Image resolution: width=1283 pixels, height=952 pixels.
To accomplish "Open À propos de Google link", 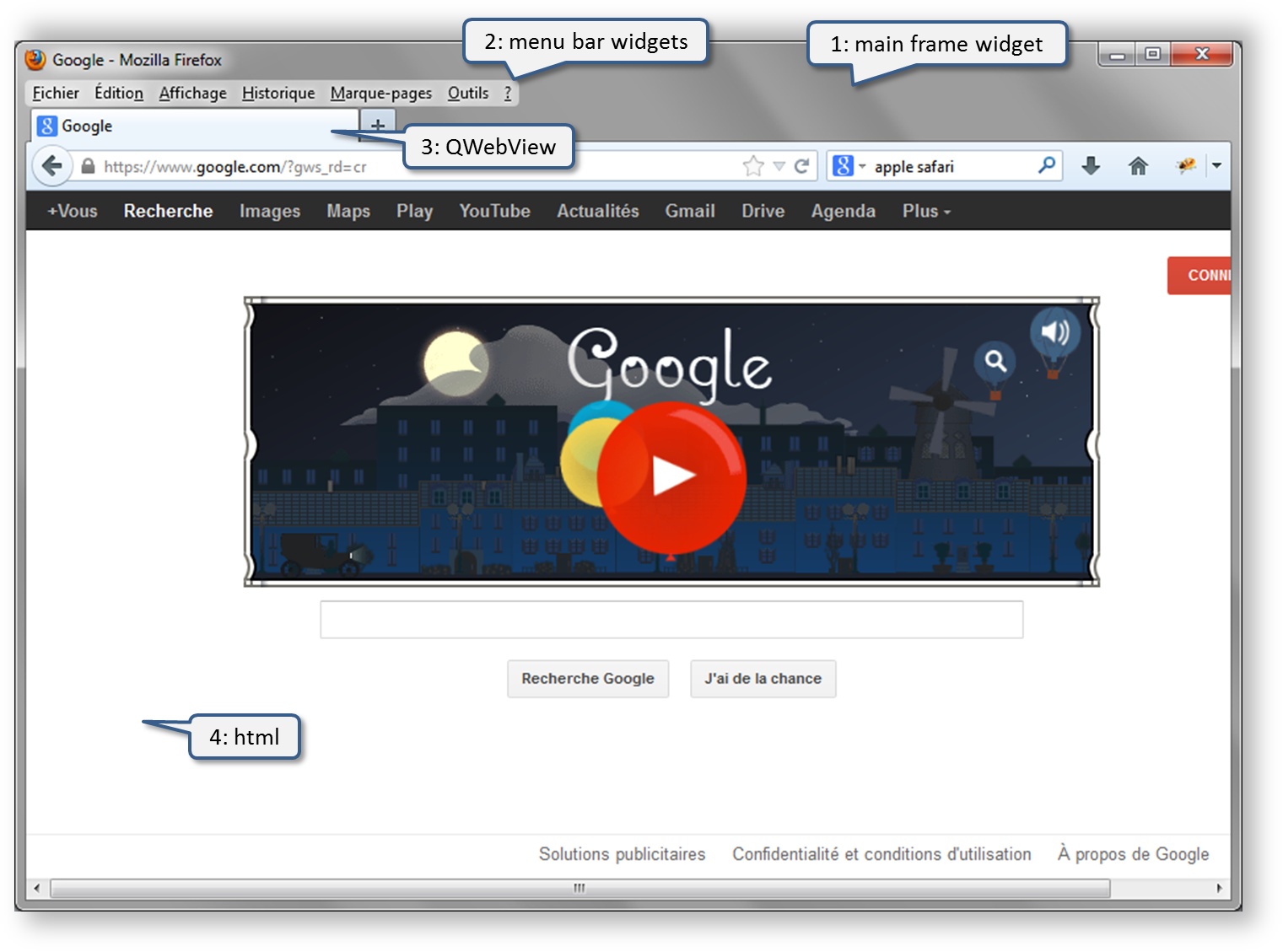I will click(x=1134, y=854).
